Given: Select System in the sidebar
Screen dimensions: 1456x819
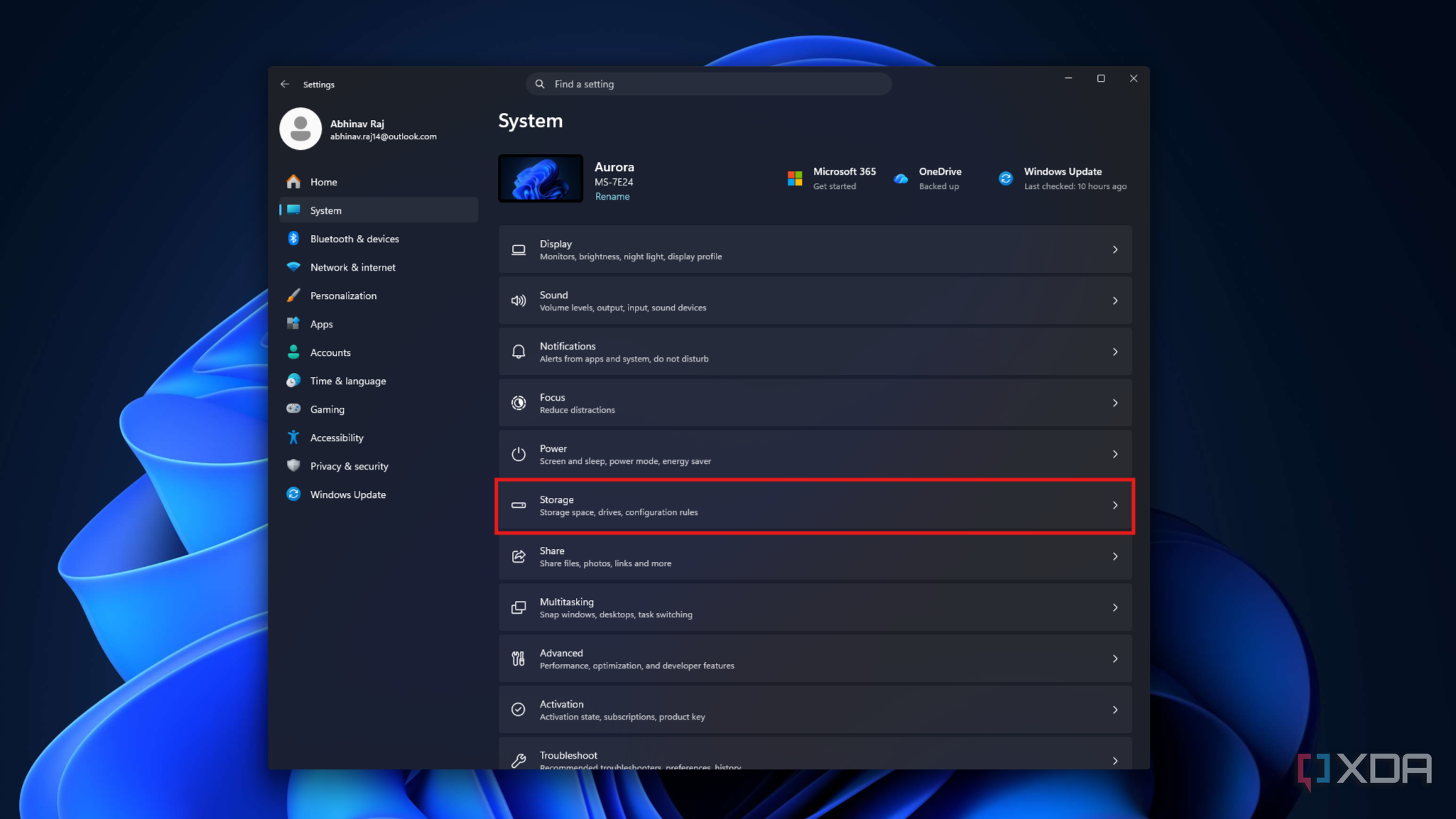Looking at the screenshot, I should [x=379, y=210].
